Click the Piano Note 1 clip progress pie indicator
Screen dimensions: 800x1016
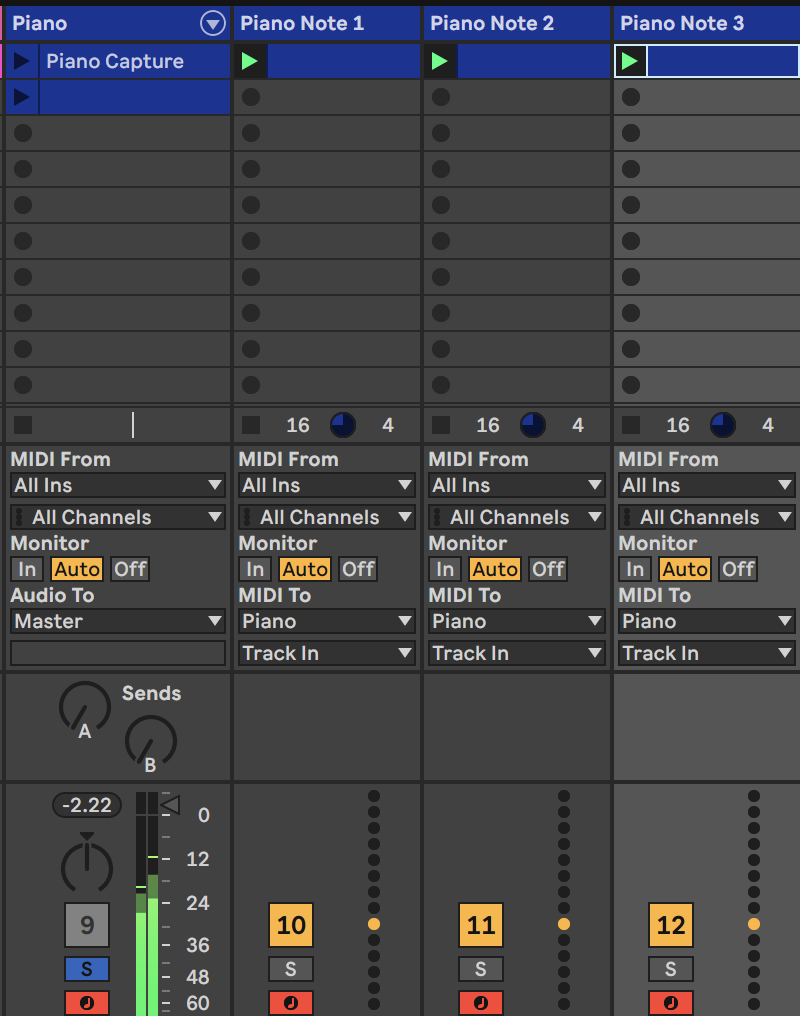tap(343, 425)
